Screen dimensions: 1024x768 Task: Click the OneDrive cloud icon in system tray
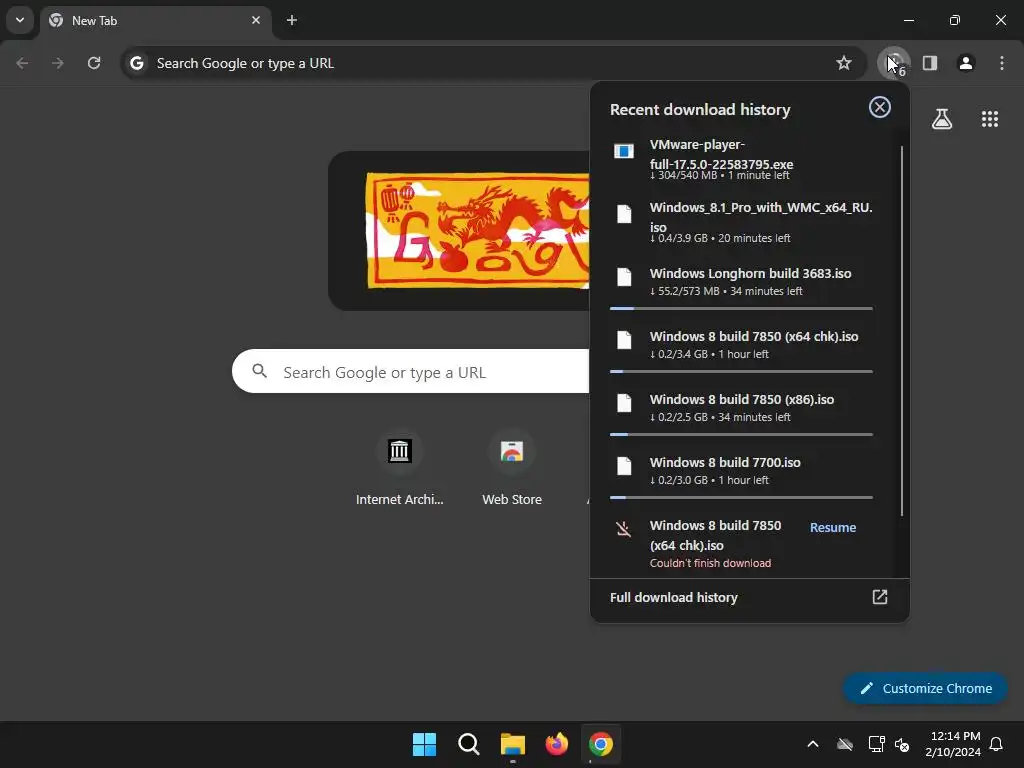click(845, 744)
